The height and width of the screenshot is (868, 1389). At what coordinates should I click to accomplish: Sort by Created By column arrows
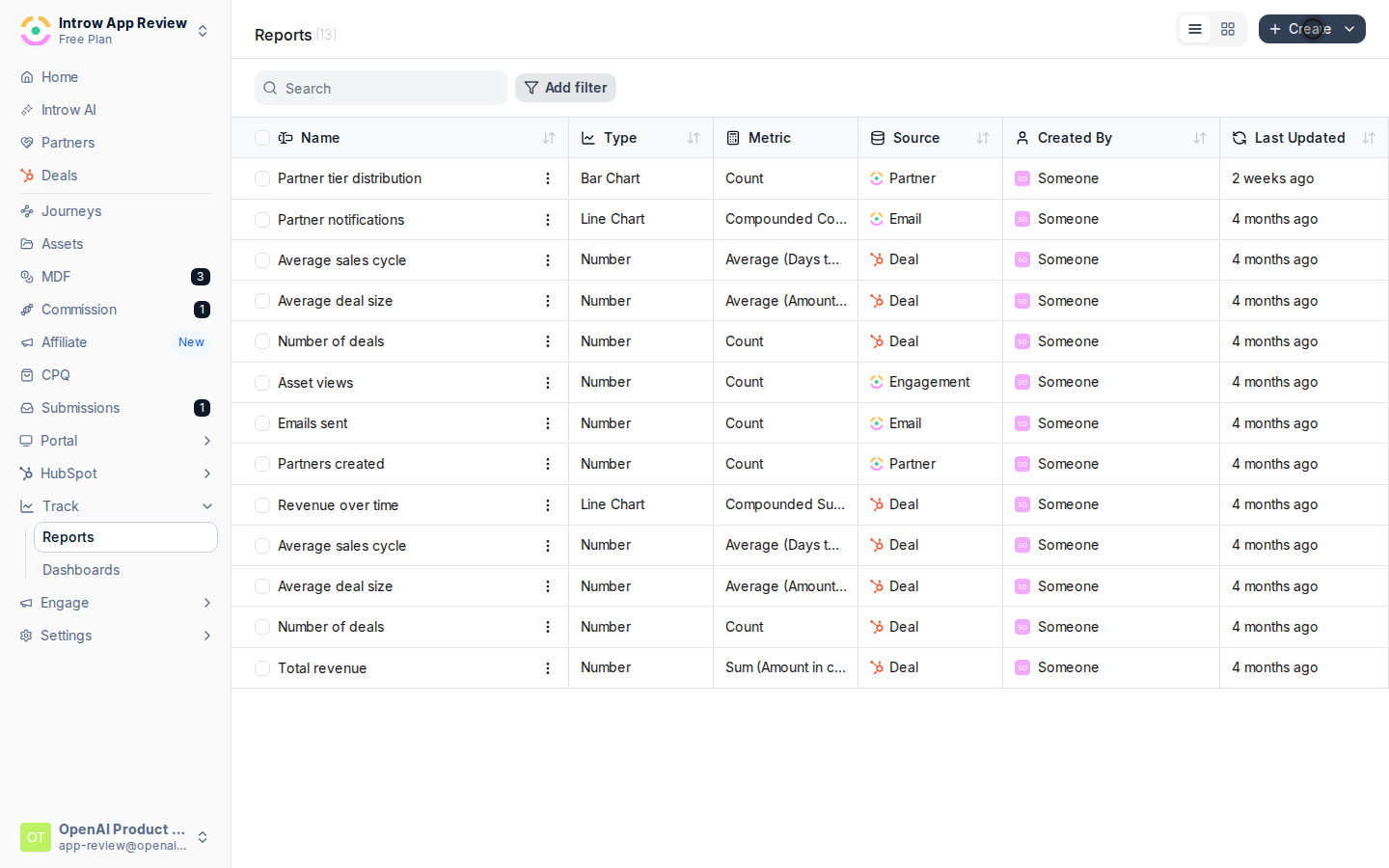point(1200,138)
